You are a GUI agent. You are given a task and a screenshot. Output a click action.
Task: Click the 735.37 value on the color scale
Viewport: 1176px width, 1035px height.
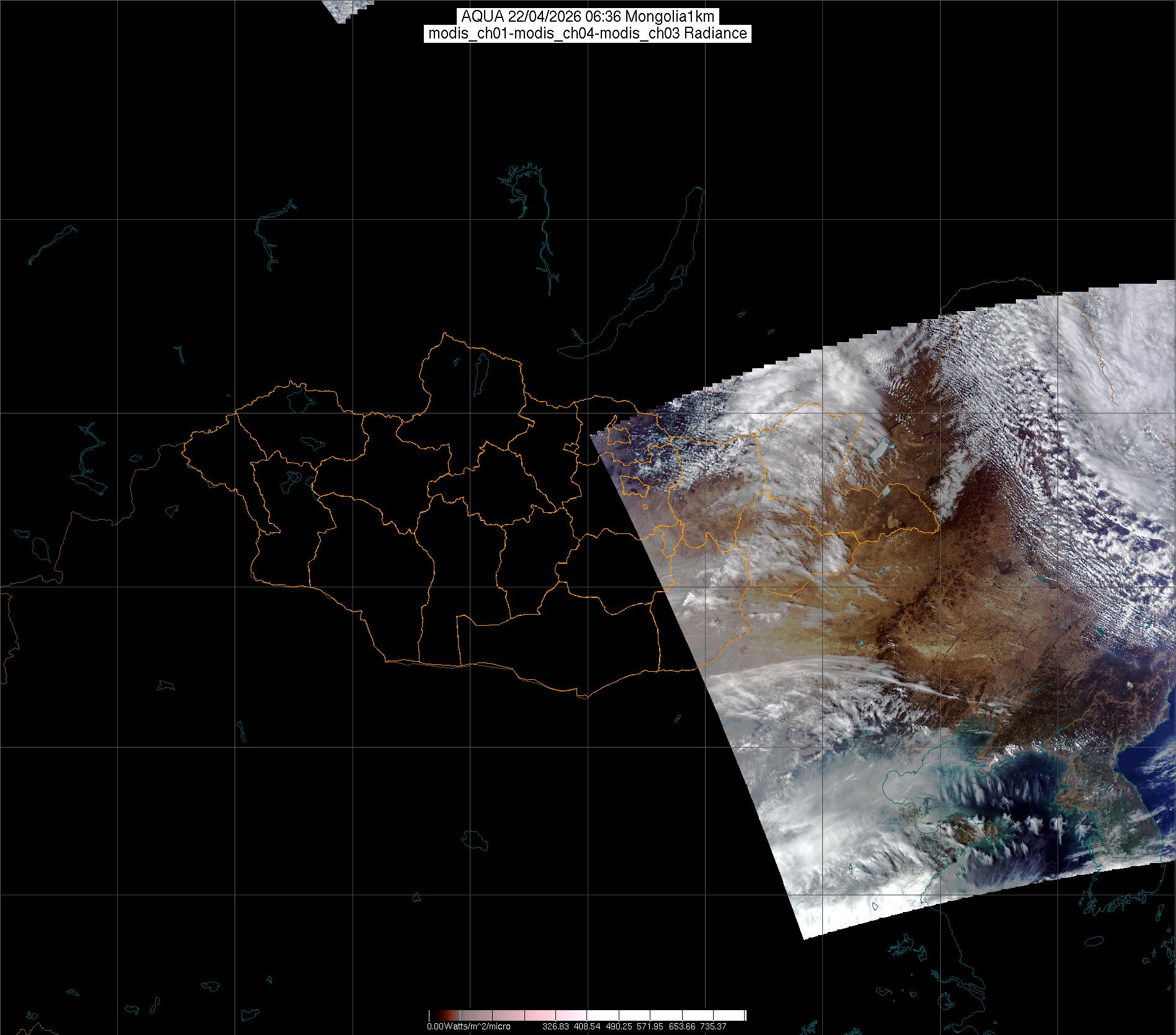(713, 1026)
